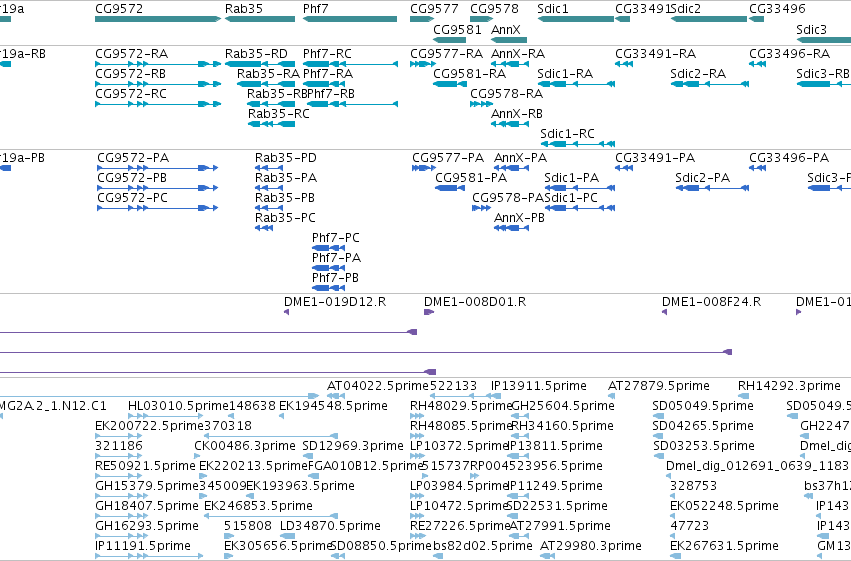Select the Rab35-PC protein label

(285, 218)
